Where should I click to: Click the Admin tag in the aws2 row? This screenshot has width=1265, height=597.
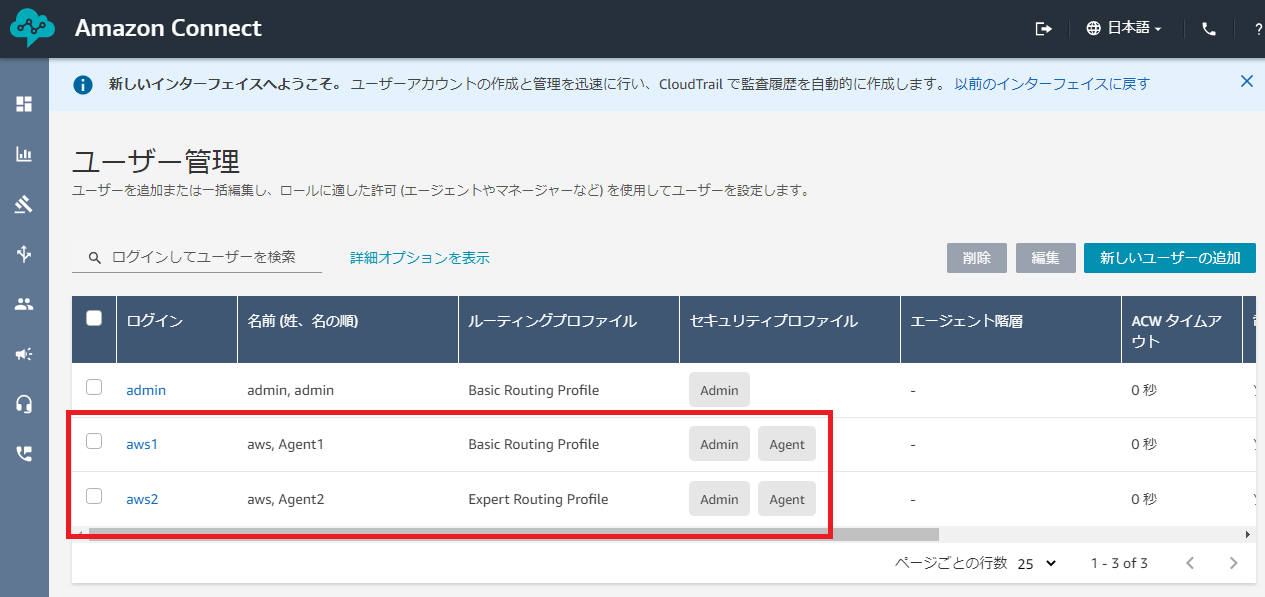[719, 499]
